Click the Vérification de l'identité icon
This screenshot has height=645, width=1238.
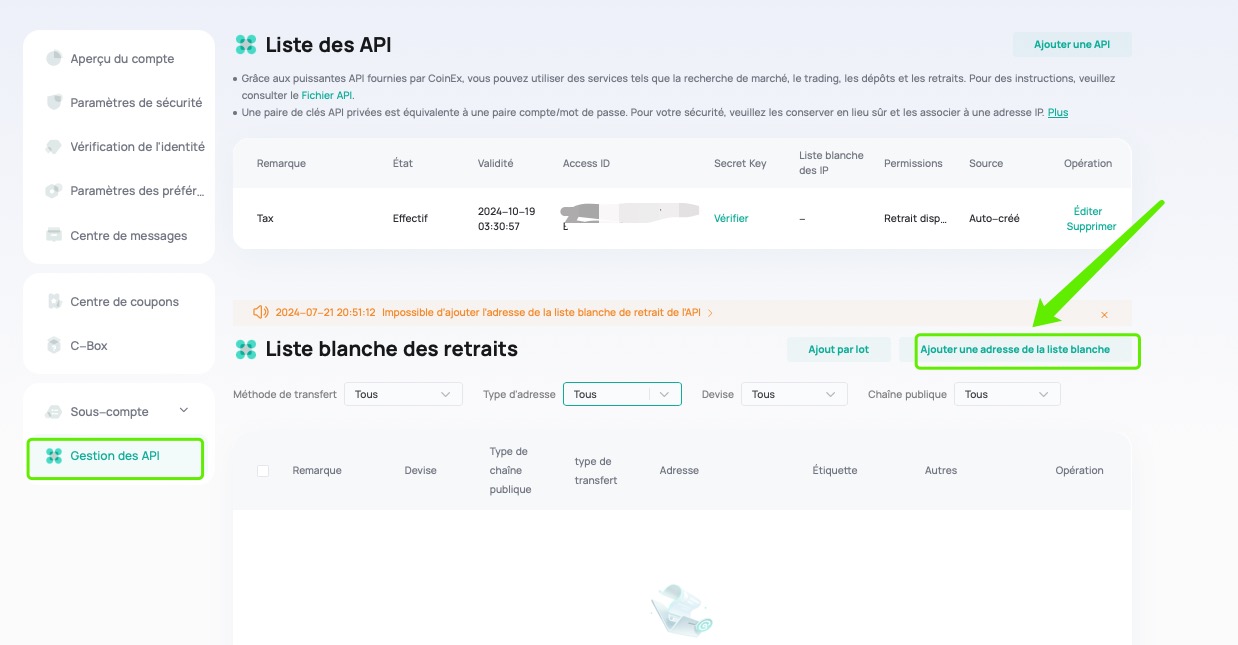point(54,147)
